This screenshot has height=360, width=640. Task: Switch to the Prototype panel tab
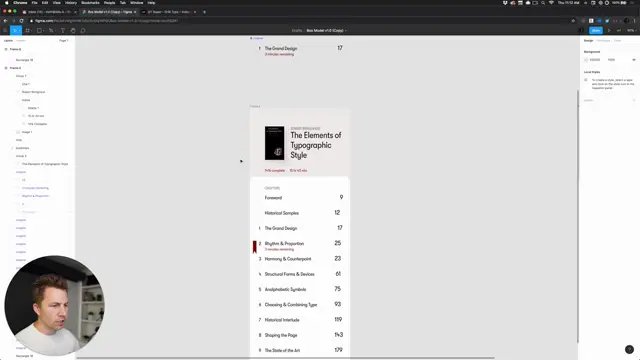tap(603, 41)
